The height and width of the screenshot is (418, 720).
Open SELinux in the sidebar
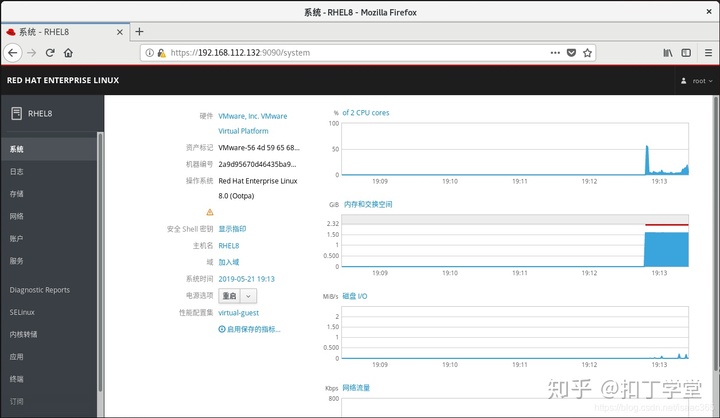49,312
